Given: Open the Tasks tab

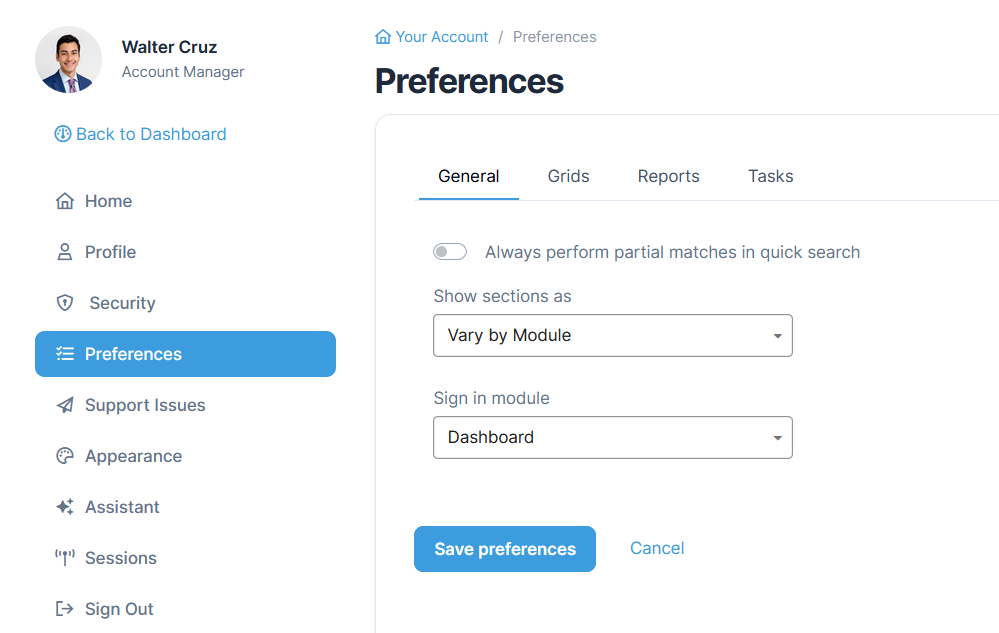Looking at the screenshot, I should 770,176.
